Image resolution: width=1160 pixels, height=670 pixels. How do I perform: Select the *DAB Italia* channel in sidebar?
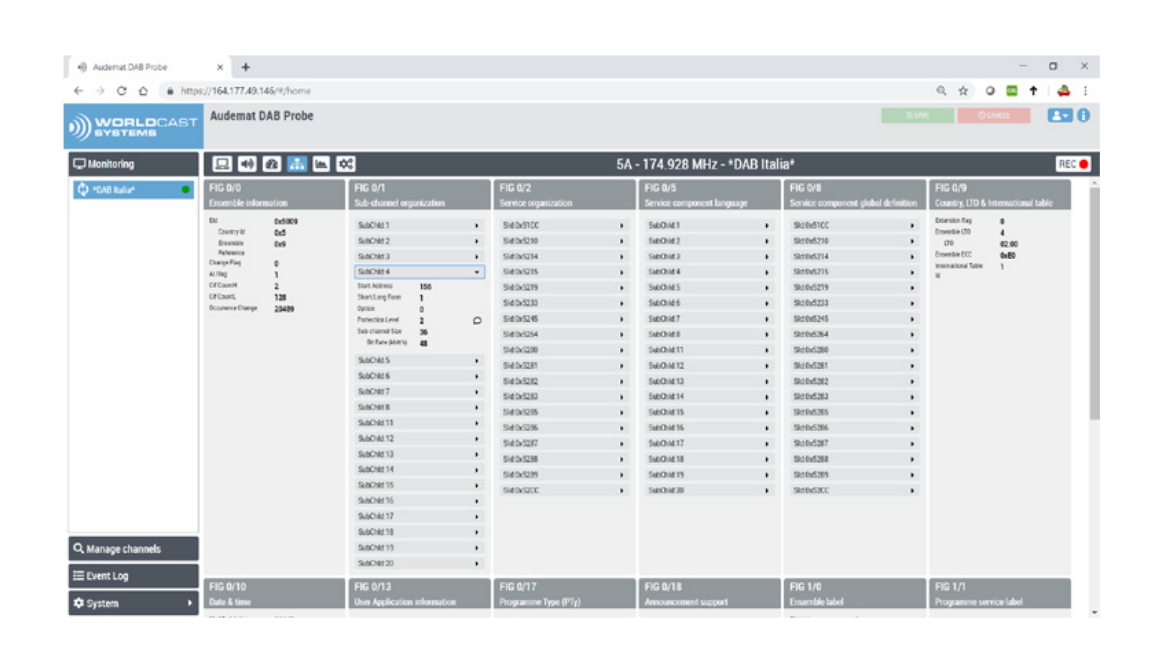coord(133,190)
